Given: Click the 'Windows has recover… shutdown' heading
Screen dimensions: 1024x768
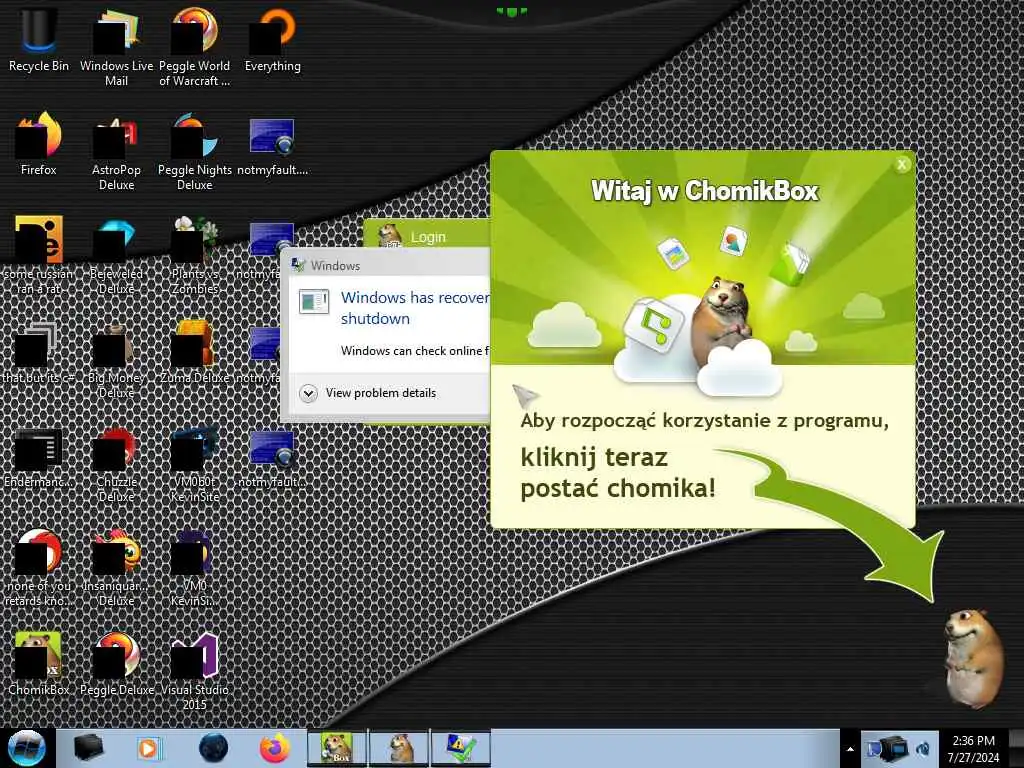Looking at the screenshot, I should [x=415, y=308].
